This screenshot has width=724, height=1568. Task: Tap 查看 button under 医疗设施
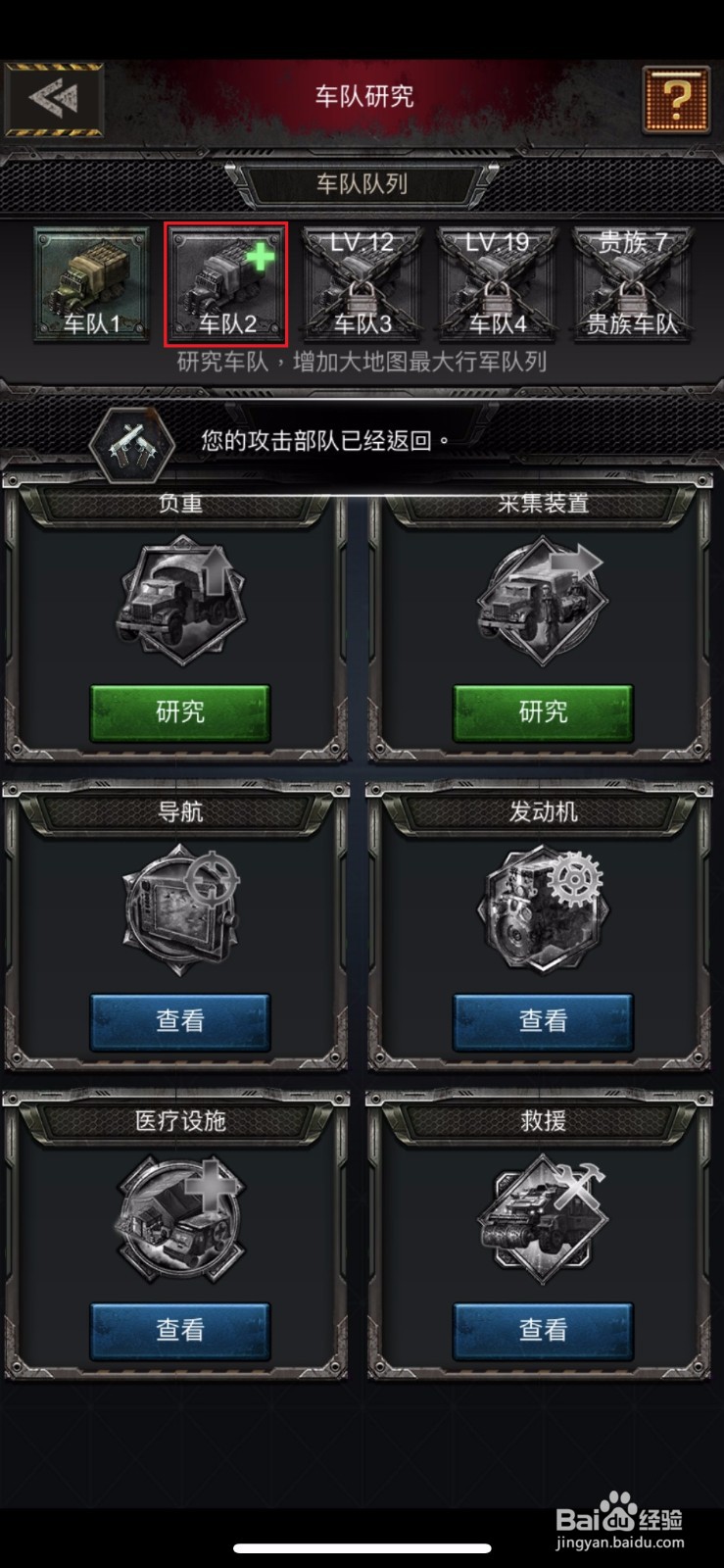pyautogui.click(x=180, y=1331)
